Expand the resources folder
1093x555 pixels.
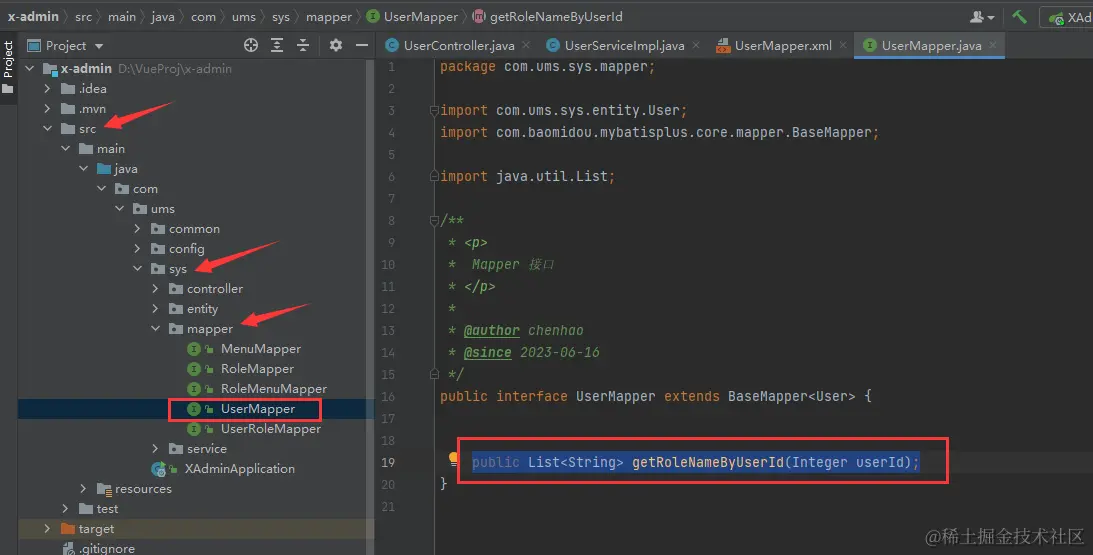point(84,489)
